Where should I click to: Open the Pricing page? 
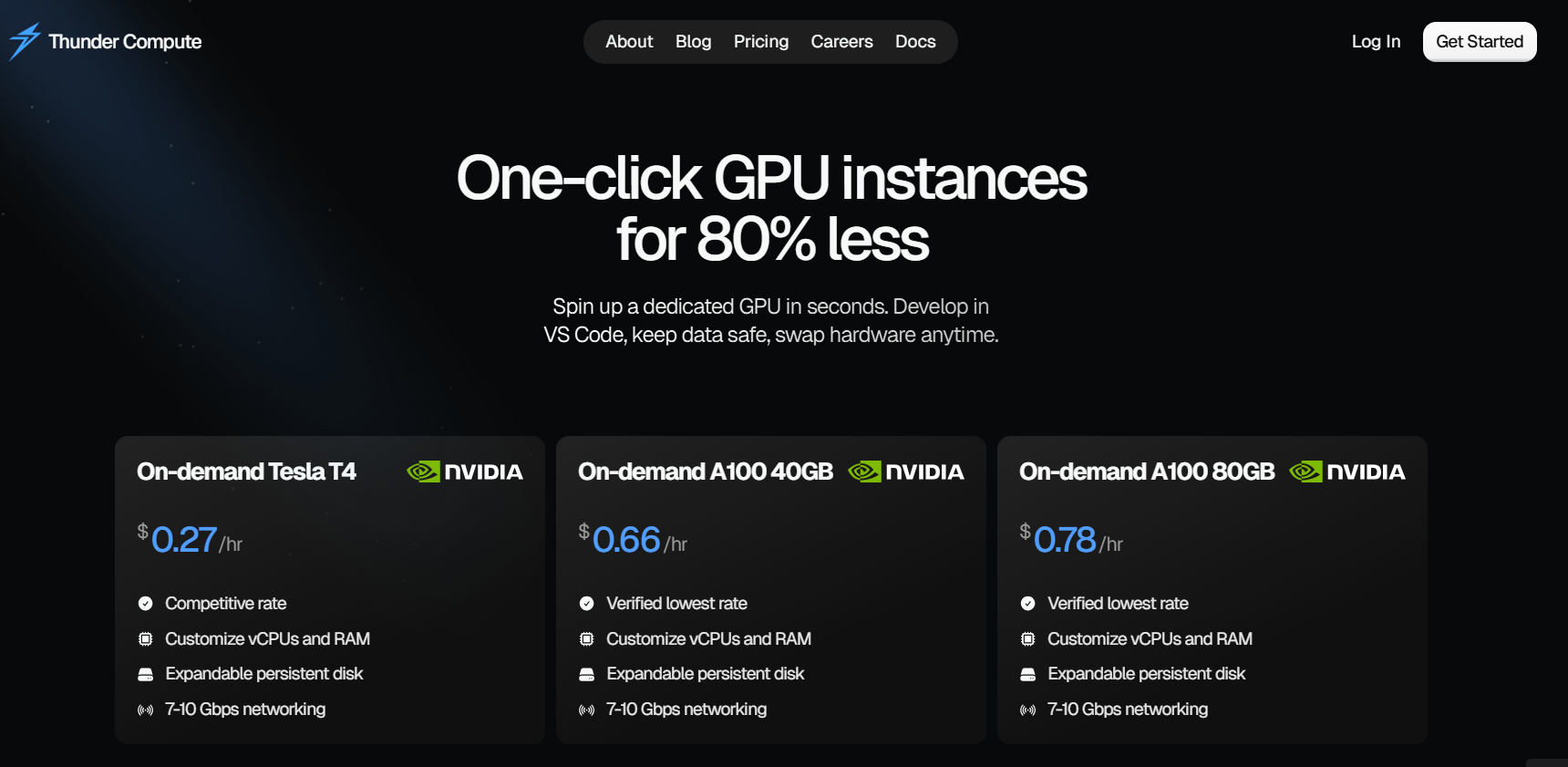(x=761, y=41)
